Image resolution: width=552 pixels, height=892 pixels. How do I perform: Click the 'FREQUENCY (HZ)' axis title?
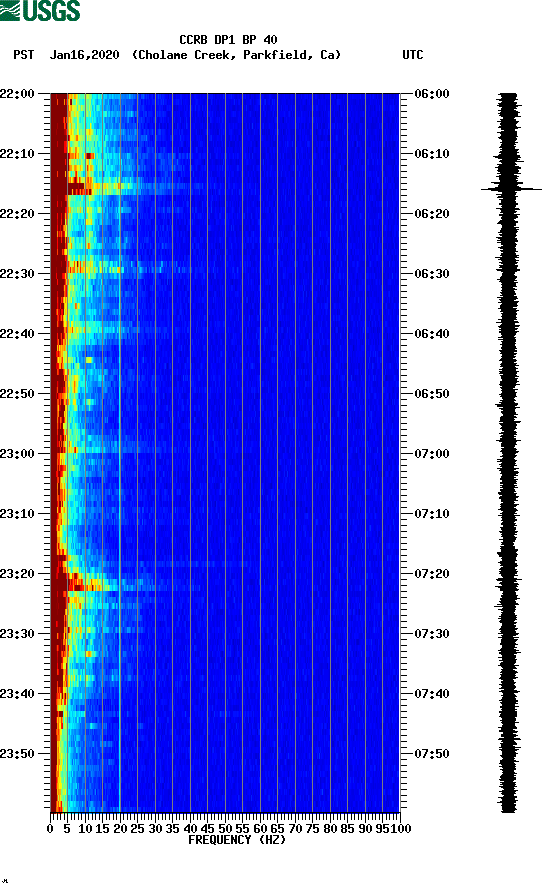click(237, 840)
